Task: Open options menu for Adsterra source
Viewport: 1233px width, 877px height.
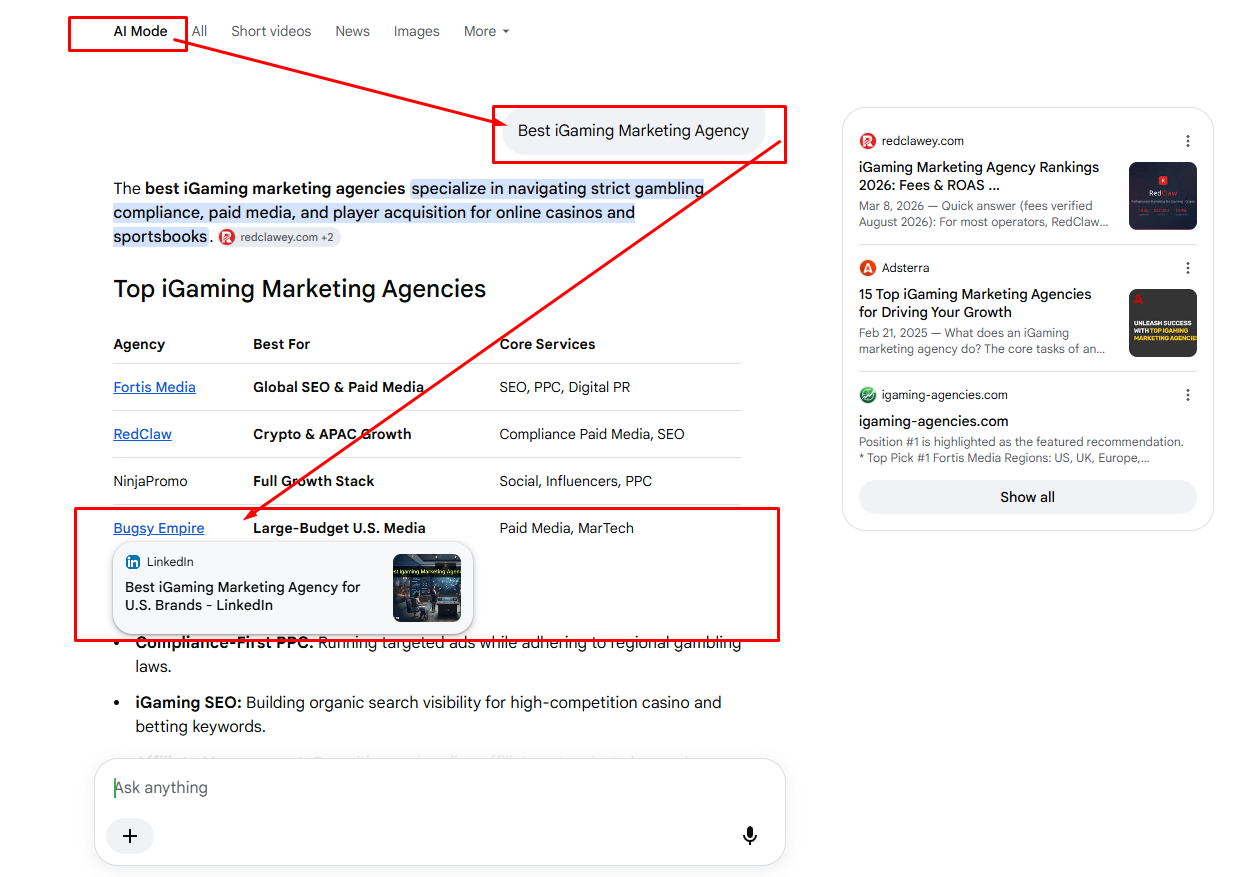Action: click(x=1188, y=268)
